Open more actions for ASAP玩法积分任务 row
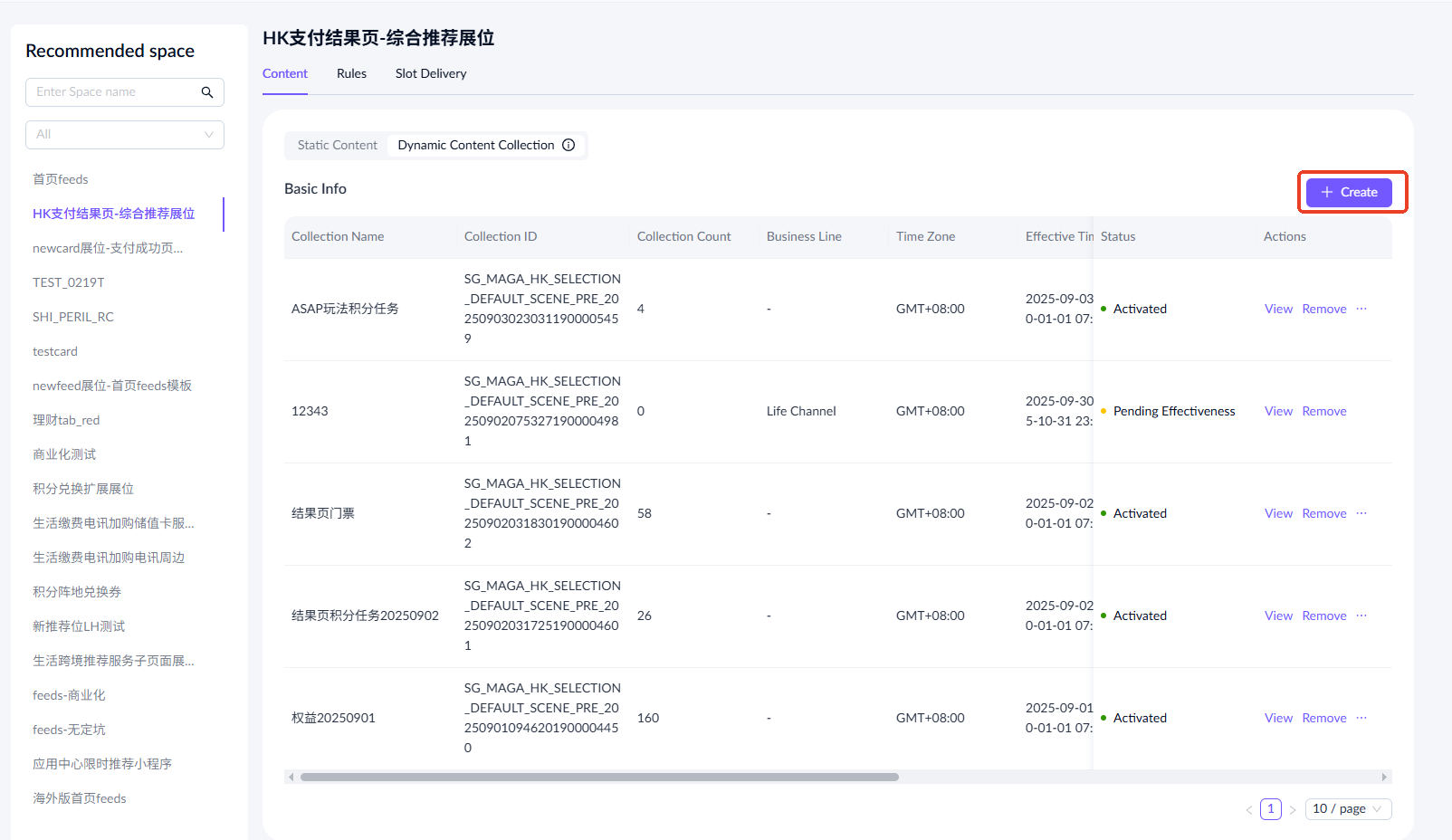Screen dimensions: 1452x840 point(1361,309)
